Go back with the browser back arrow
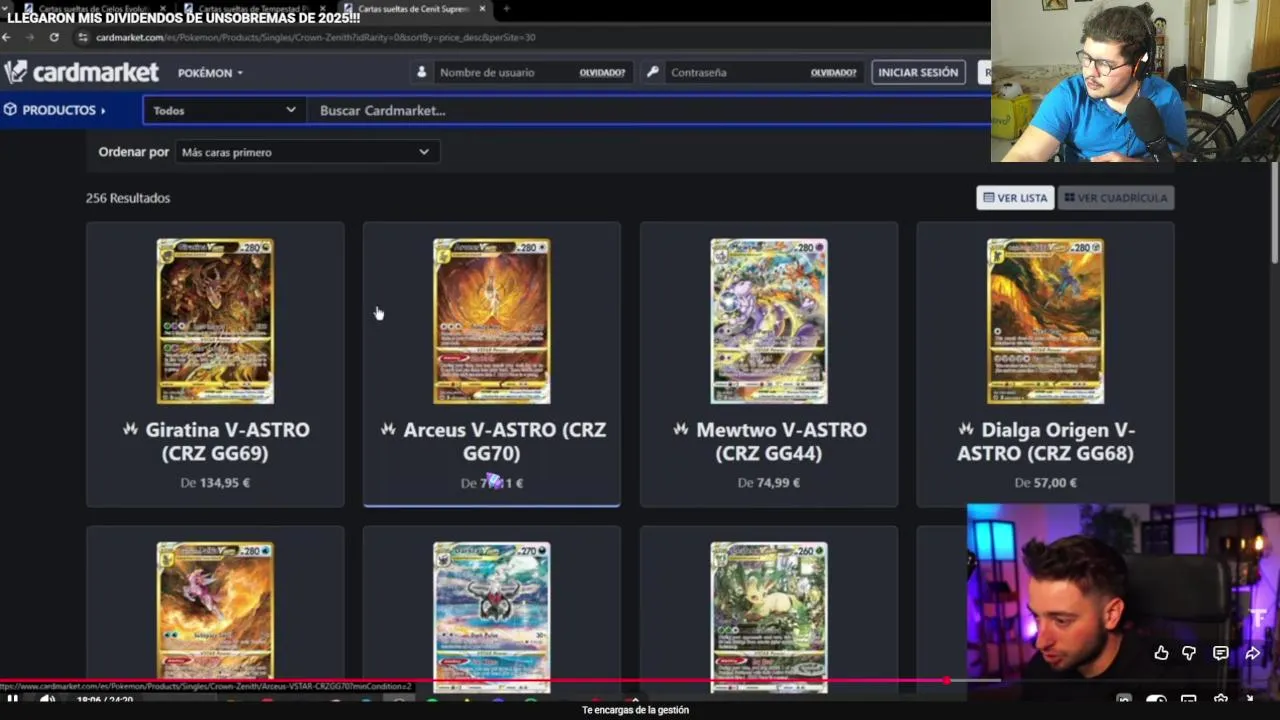Viewport: 1280px width, 720px height. (x=6, y=37)
